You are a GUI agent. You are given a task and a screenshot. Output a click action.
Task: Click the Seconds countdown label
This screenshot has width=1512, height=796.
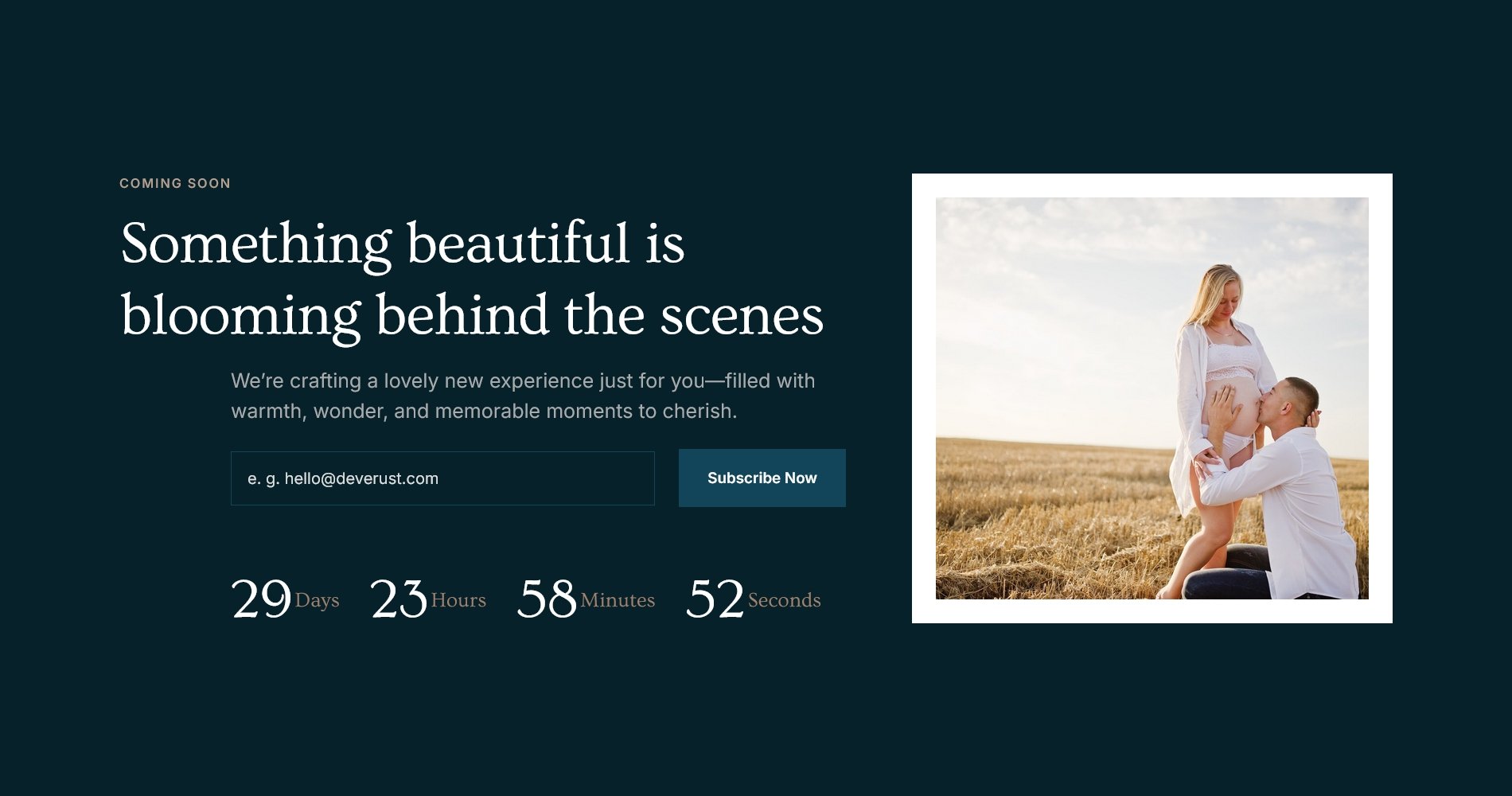pyautogui.click(x=784, y=600)
